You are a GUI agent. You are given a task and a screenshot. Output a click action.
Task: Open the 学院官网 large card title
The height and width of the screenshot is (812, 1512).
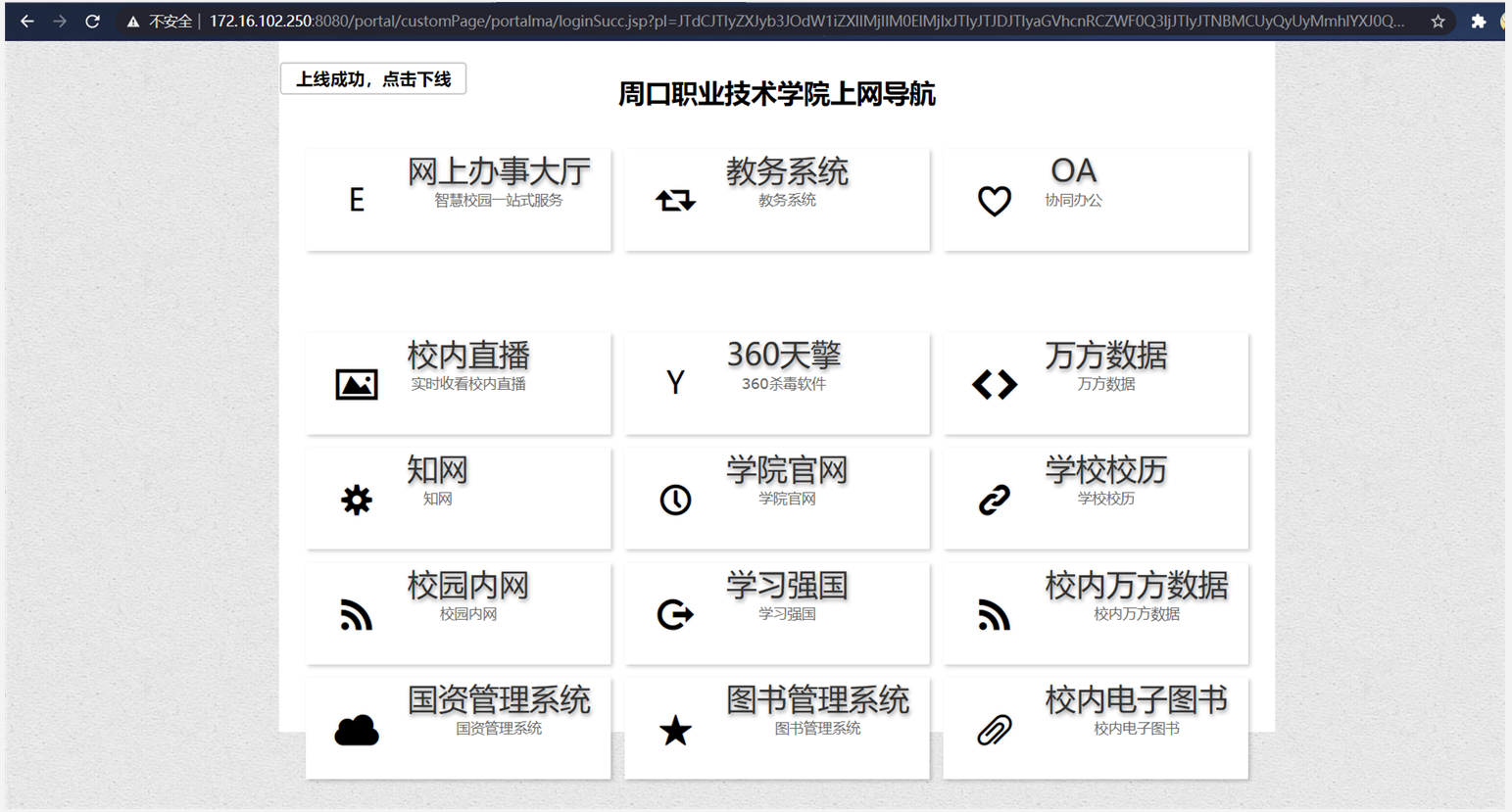tap(787, 471)
